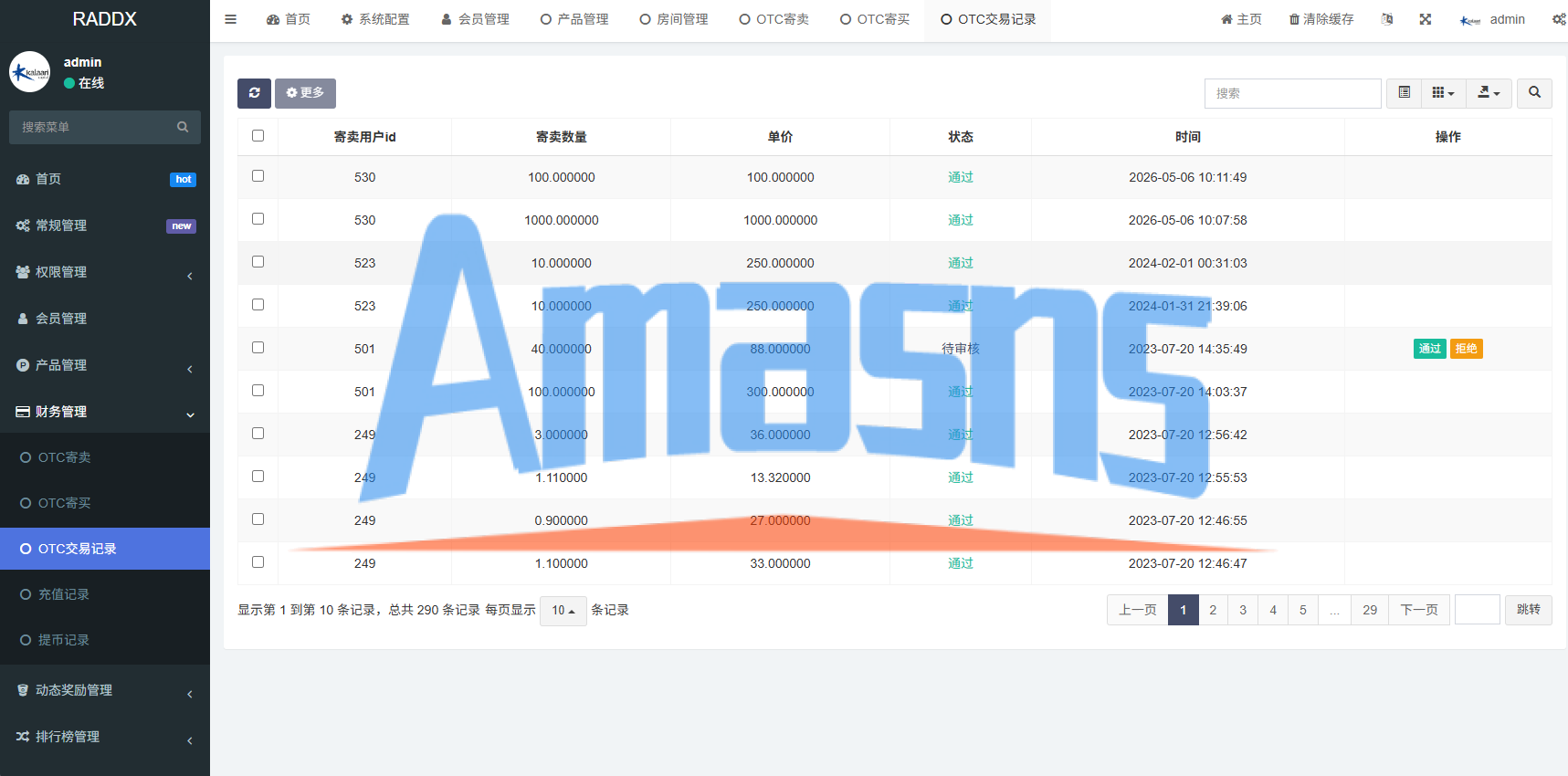The height and width of the screenshot is (776, 1568).
Task: Open 会员管理 in the sidebar
Action: click(x=105, y=319)
